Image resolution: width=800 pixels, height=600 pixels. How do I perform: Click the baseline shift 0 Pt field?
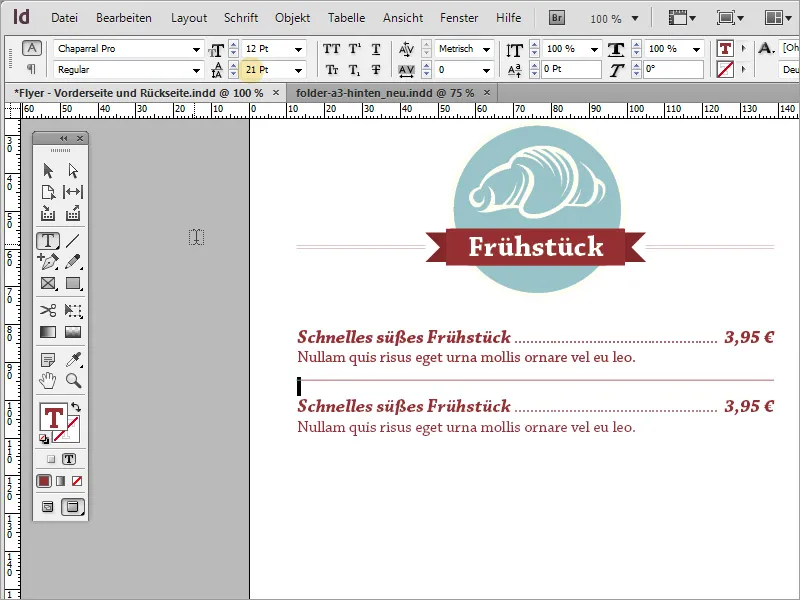point(571,69)
